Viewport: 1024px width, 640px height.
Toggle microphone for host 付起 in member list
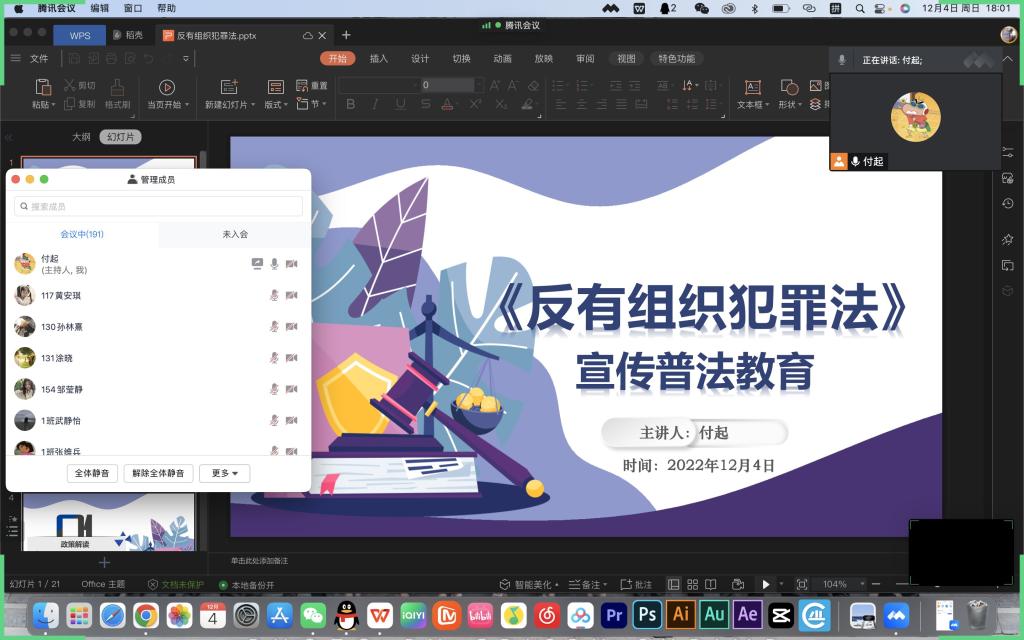pyautogui.click(x=274, y=264)
